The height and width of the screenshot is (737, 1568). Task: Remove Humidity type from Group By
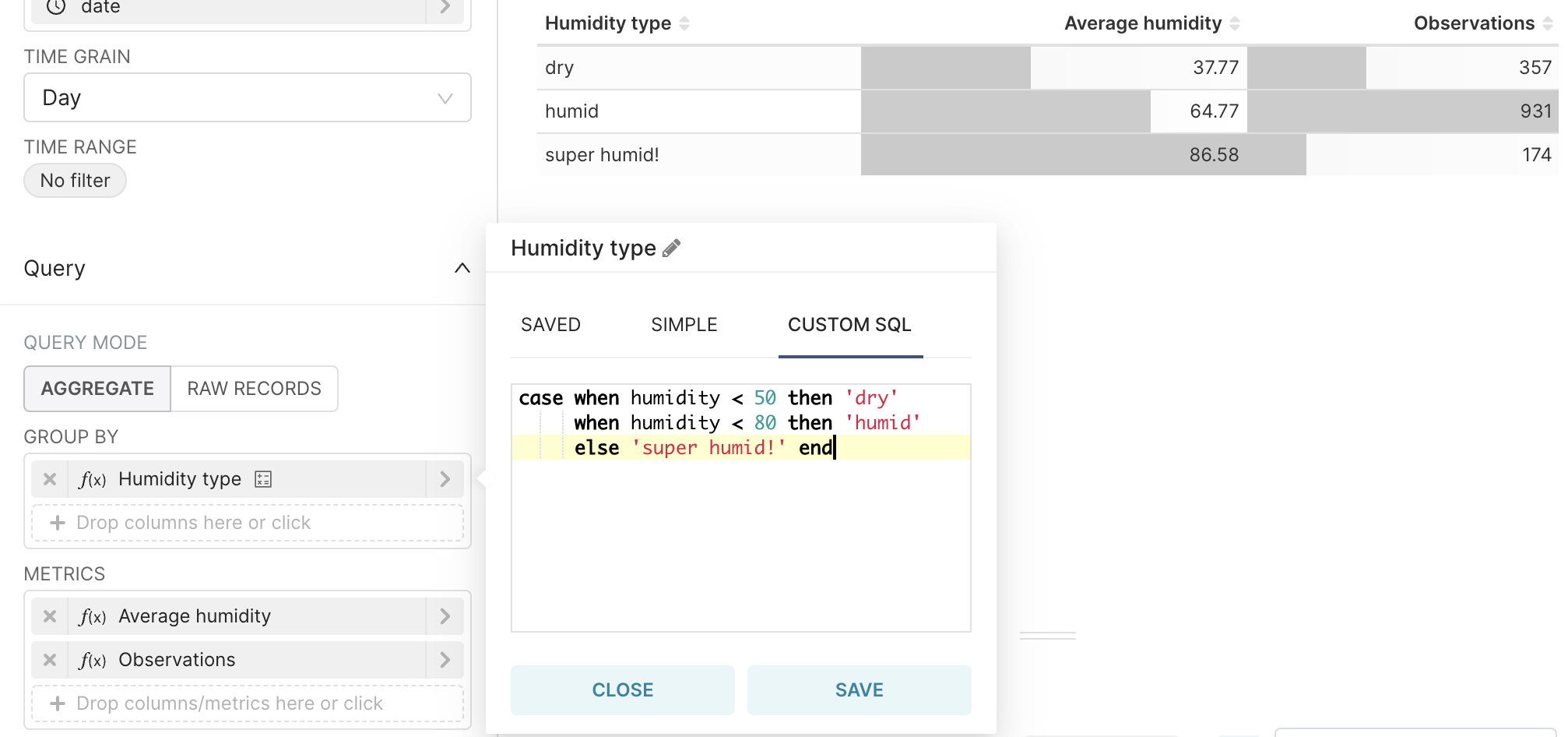tap(50, 479)
